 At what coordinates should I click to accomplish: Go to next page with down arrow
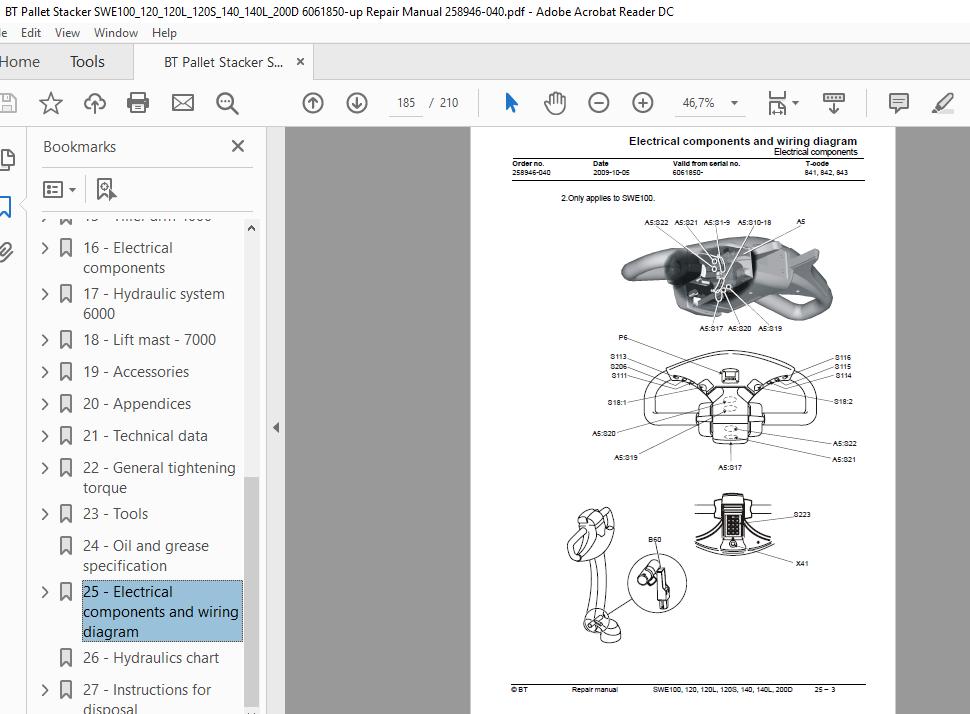[x=357, y=103]
